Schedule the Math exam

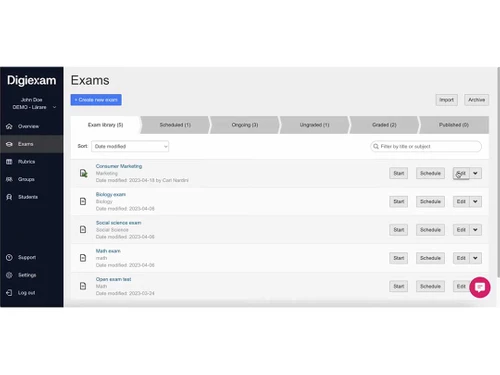point(430,258)
